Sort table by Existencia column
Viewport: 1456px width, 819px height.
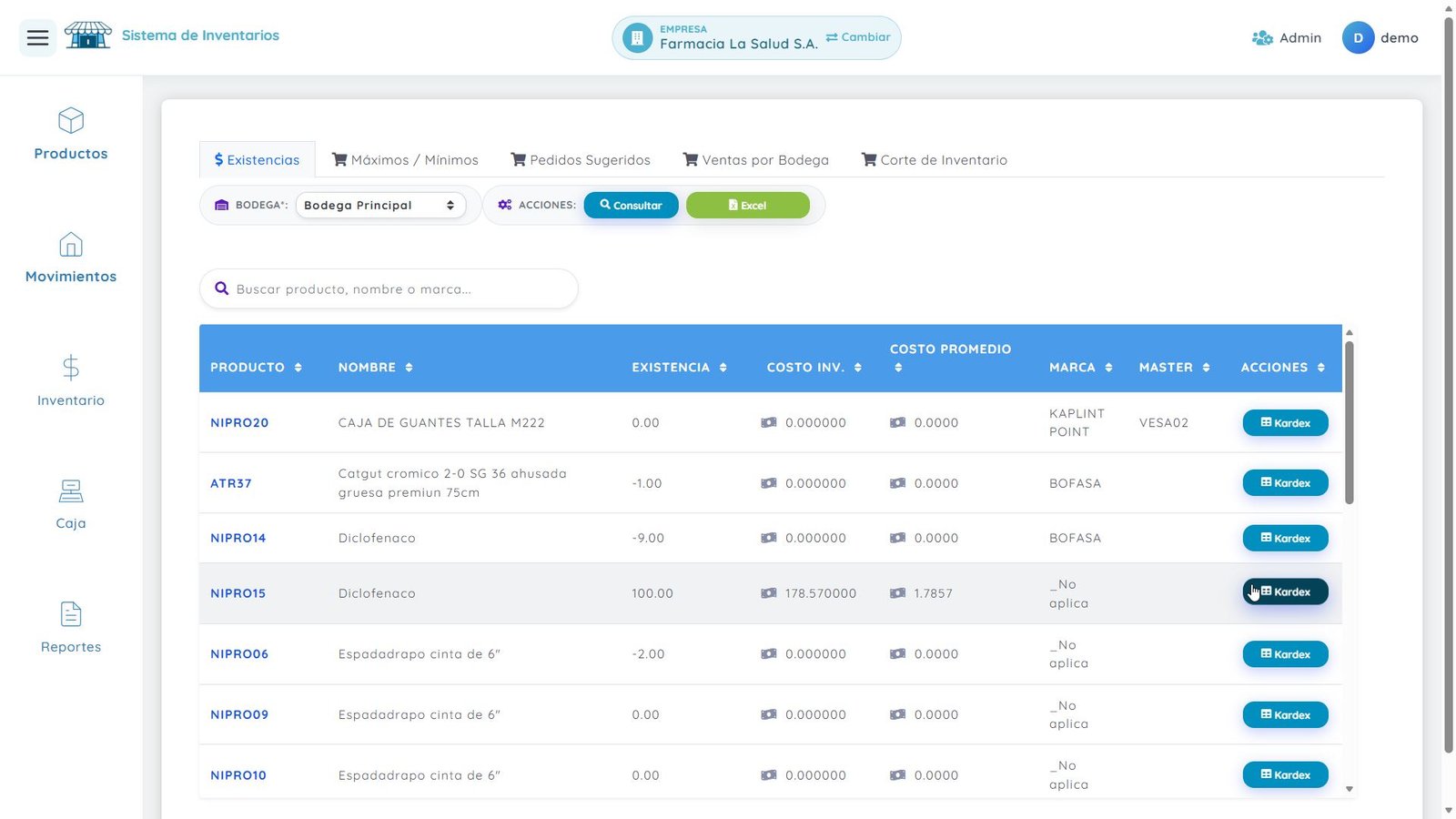[723, 368]
